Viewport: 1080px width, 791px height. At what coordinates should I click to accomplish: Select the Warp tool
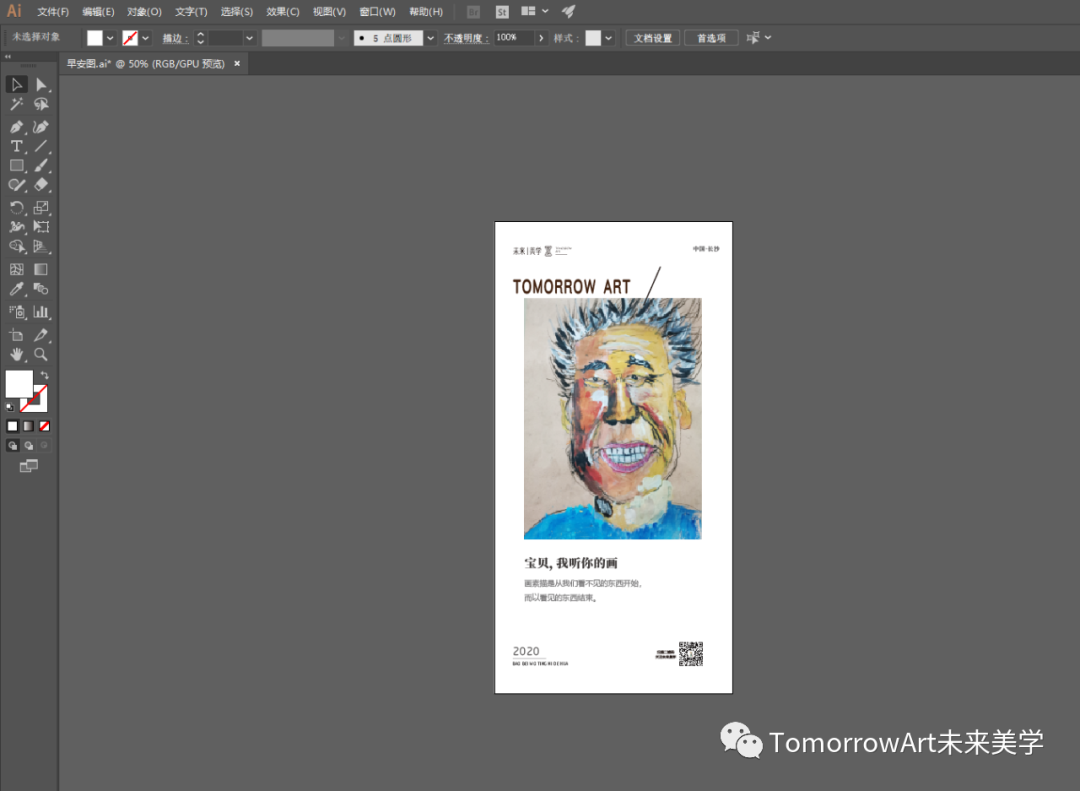click(x=17, y=227)
